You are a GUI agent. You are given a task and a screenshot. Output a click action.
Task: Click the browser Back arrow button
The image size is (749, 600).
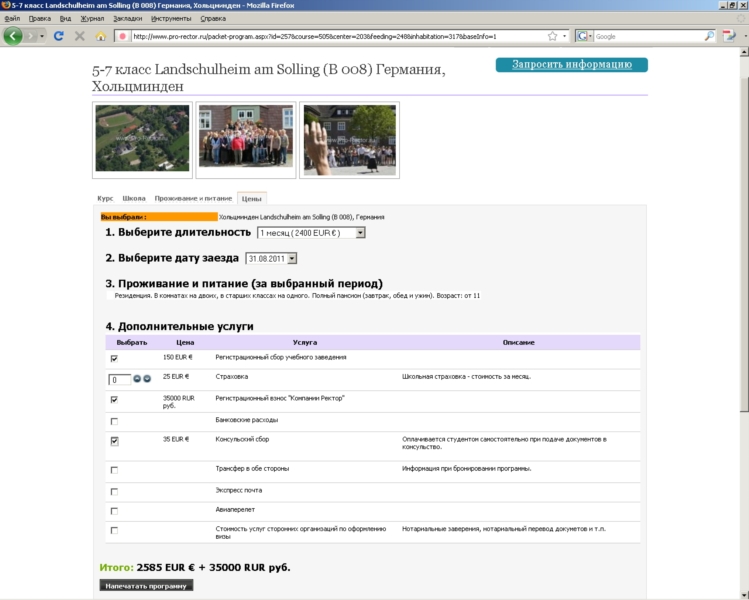tap(13, 36)
